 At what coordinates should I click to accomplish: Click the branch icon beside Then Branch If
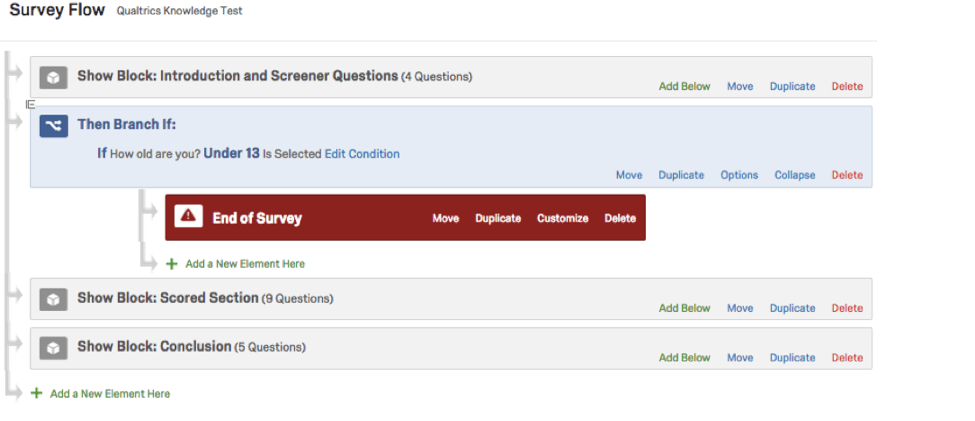click(54, 126)
